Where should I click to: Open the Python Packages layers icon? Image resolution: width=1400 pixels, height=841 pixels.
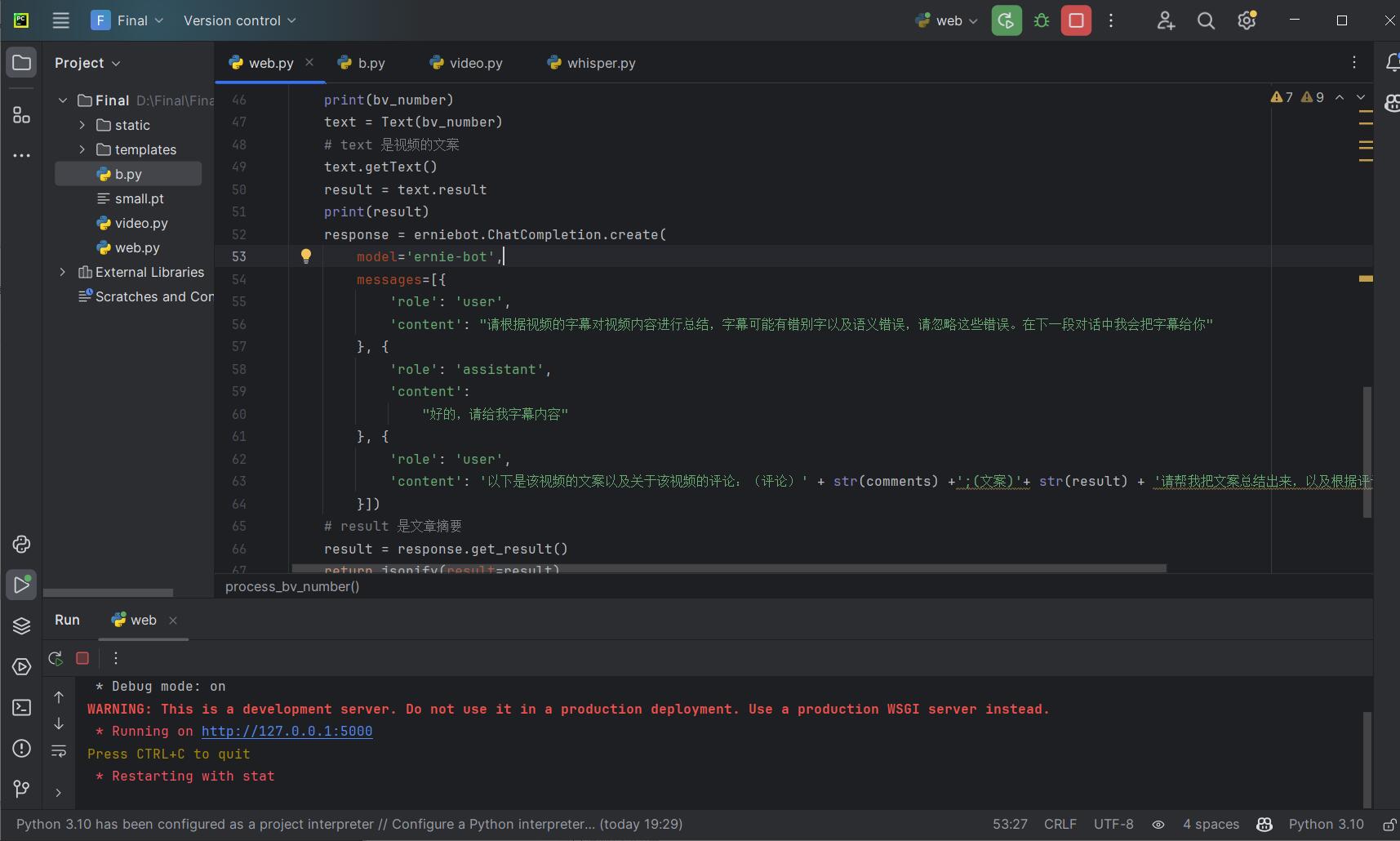21,626
